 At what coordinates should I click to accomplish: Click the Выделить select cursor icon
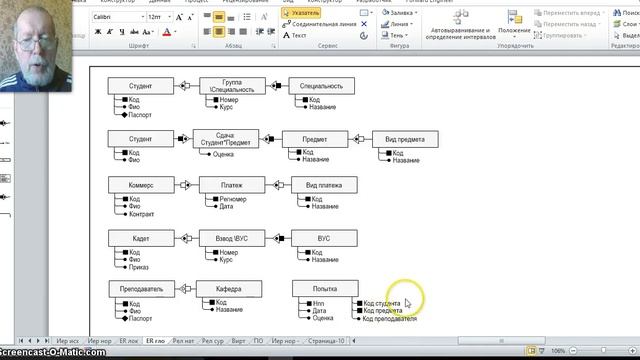point(617,36)
